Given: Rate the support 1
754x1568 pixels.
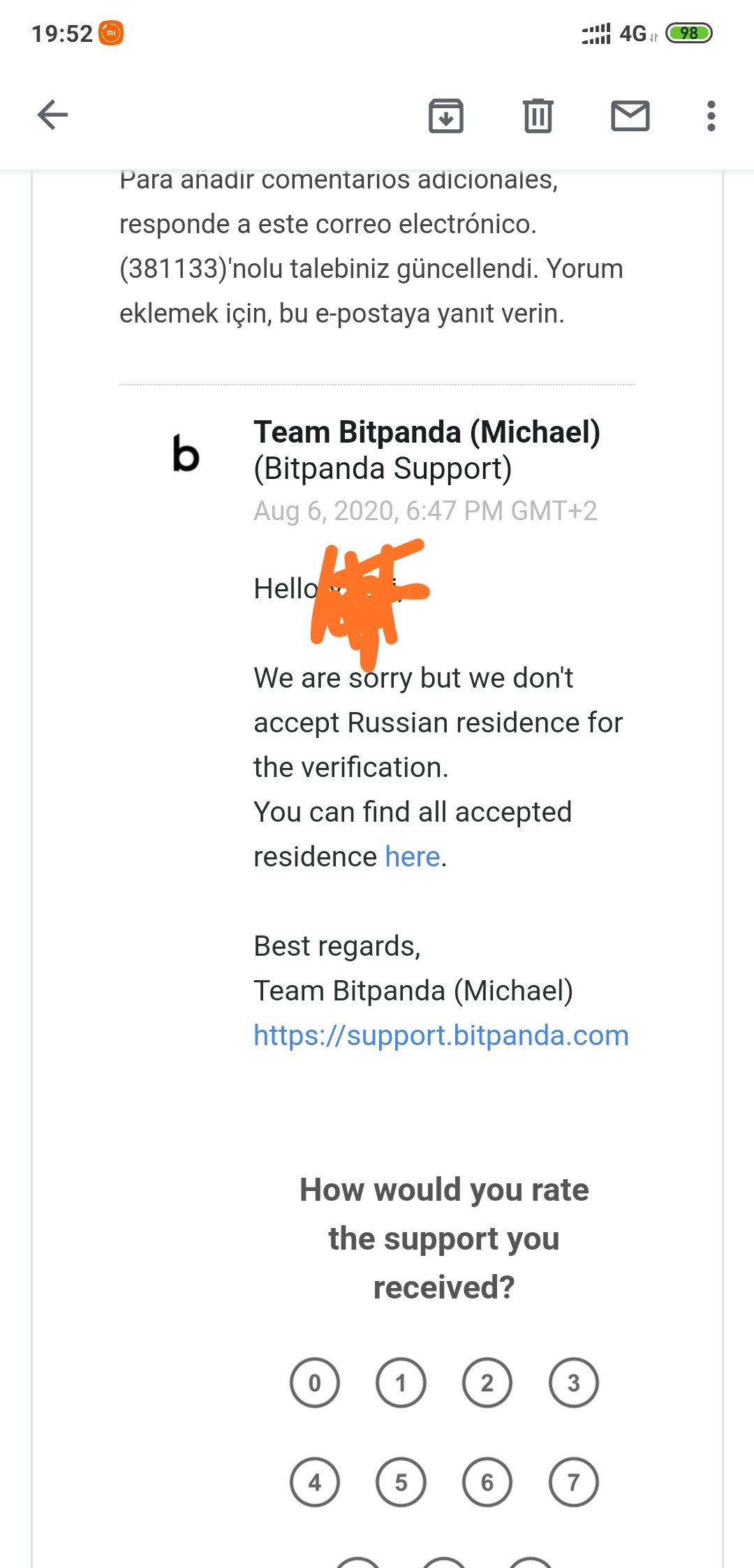Looking at the screenshot, I should point(401,1382).
